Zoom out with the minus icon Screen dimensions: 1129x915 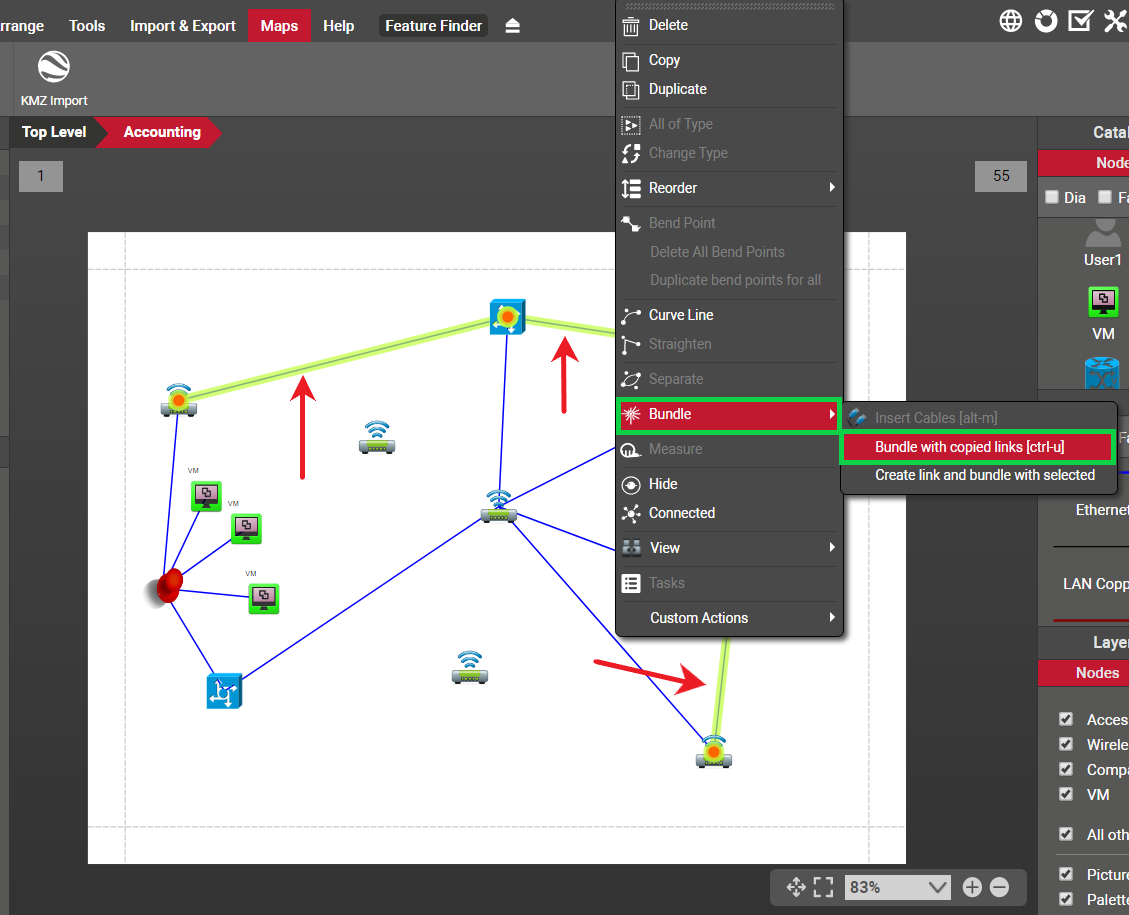(x=999, y=887)
